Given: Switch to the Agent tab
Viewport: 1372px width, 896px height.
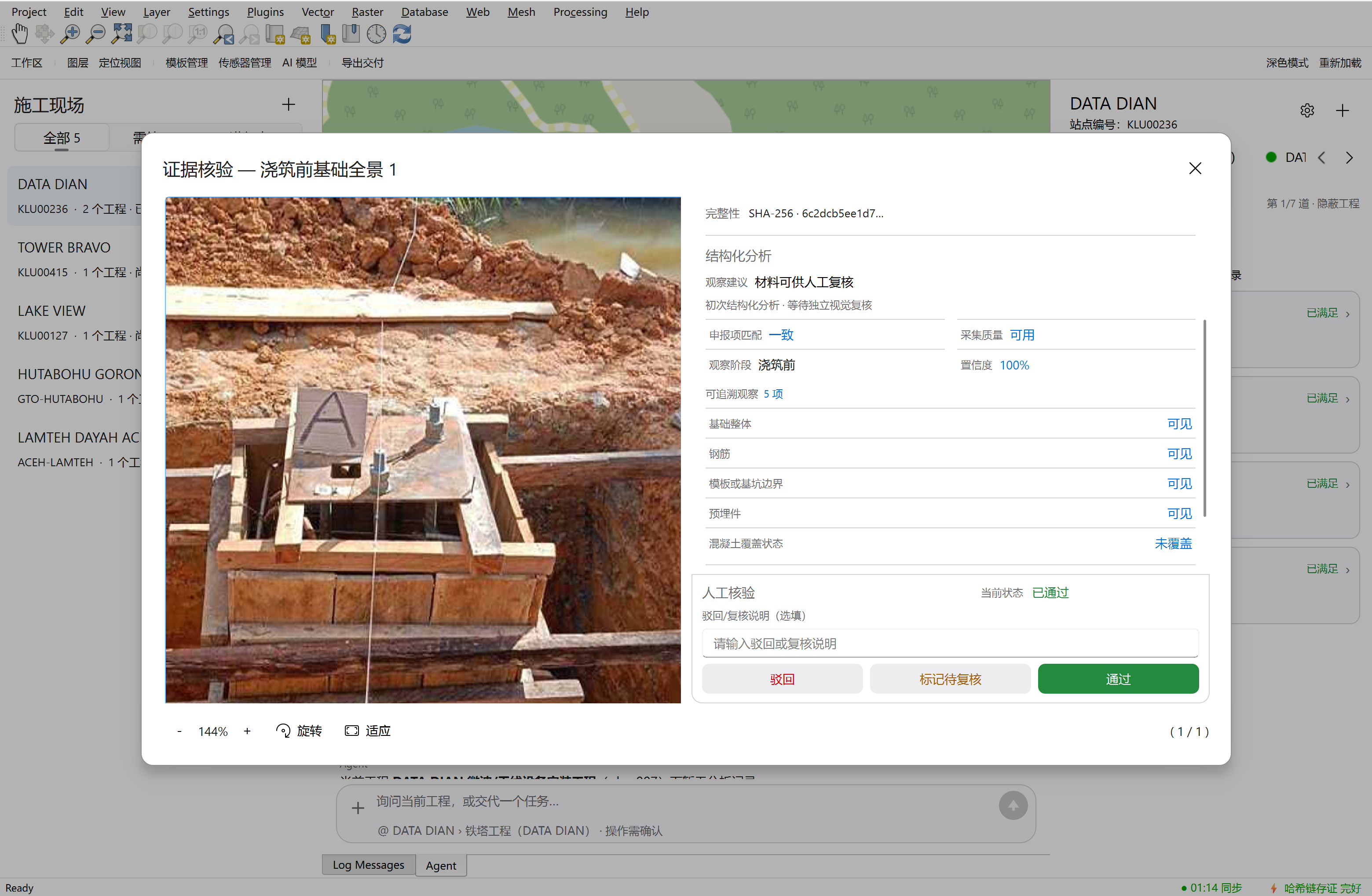Looking at the screenshot, I should point(440,865).
